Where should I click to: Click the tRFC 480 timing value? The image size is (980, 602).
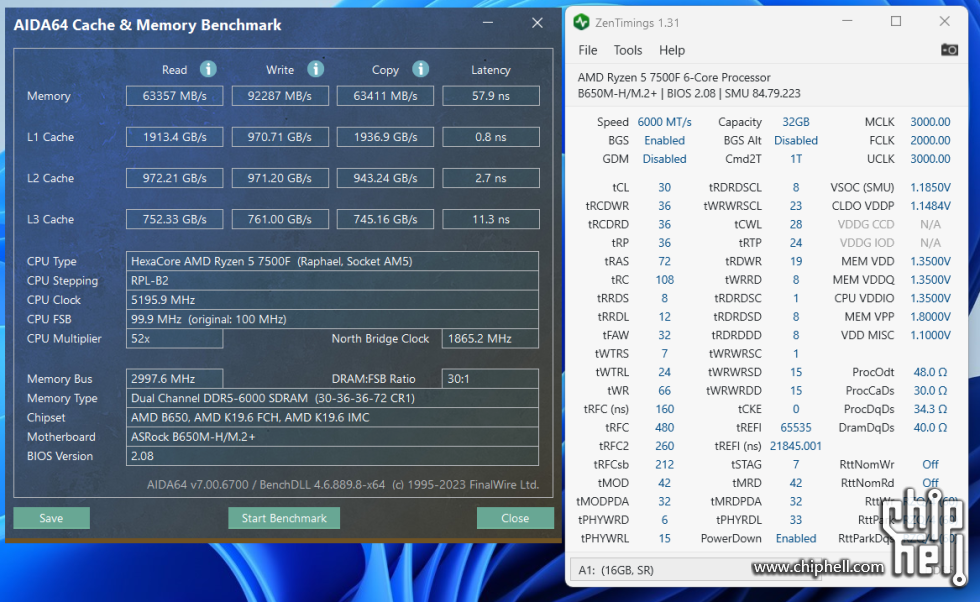[x=664, y=428]
